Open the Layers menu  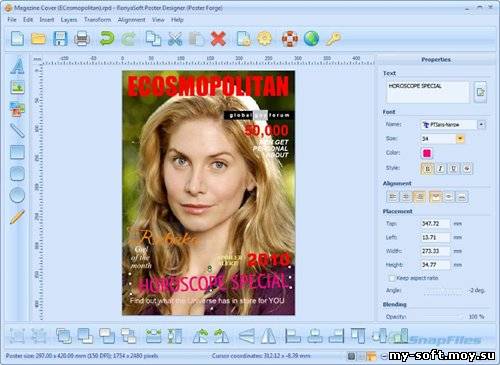pos(69,20)
